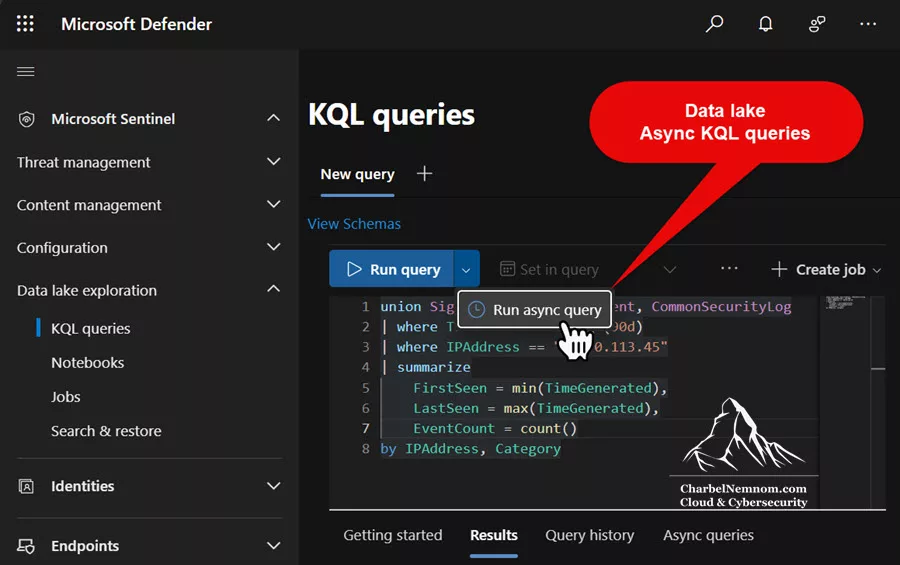
Task: Click the search magnifier icon
Action: pos(714,24)
